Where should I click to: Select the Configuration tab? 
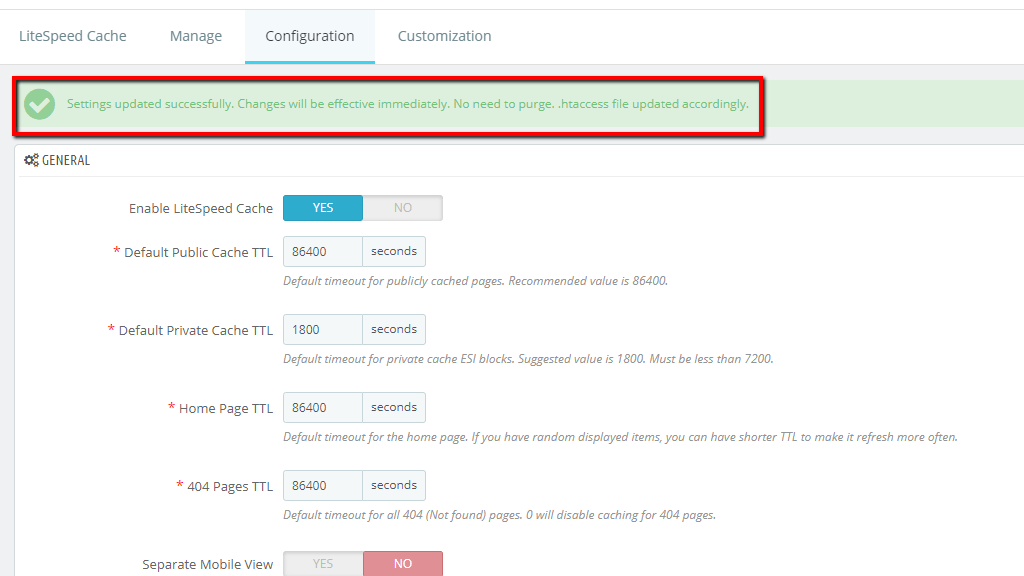click(310, 36)
